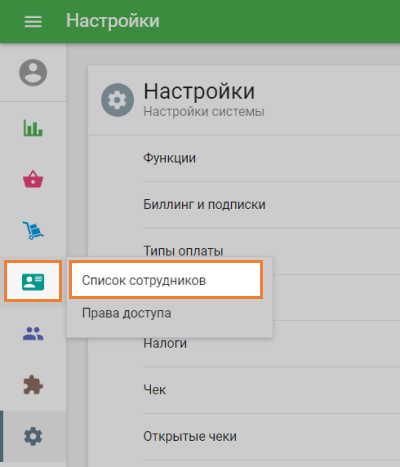Open Типы оплаты settings
This screenshot has width=400, height=467.
pos(183,251)
